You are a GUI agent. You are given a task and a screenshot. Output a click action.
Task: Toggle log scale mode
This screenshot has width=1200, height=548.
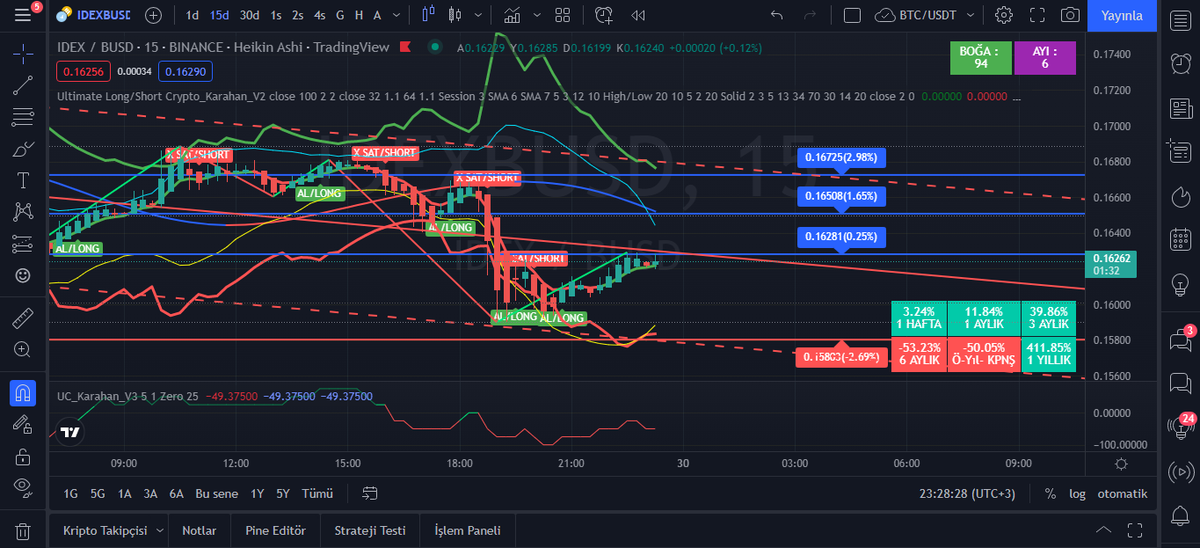(x=1077, y=494)
